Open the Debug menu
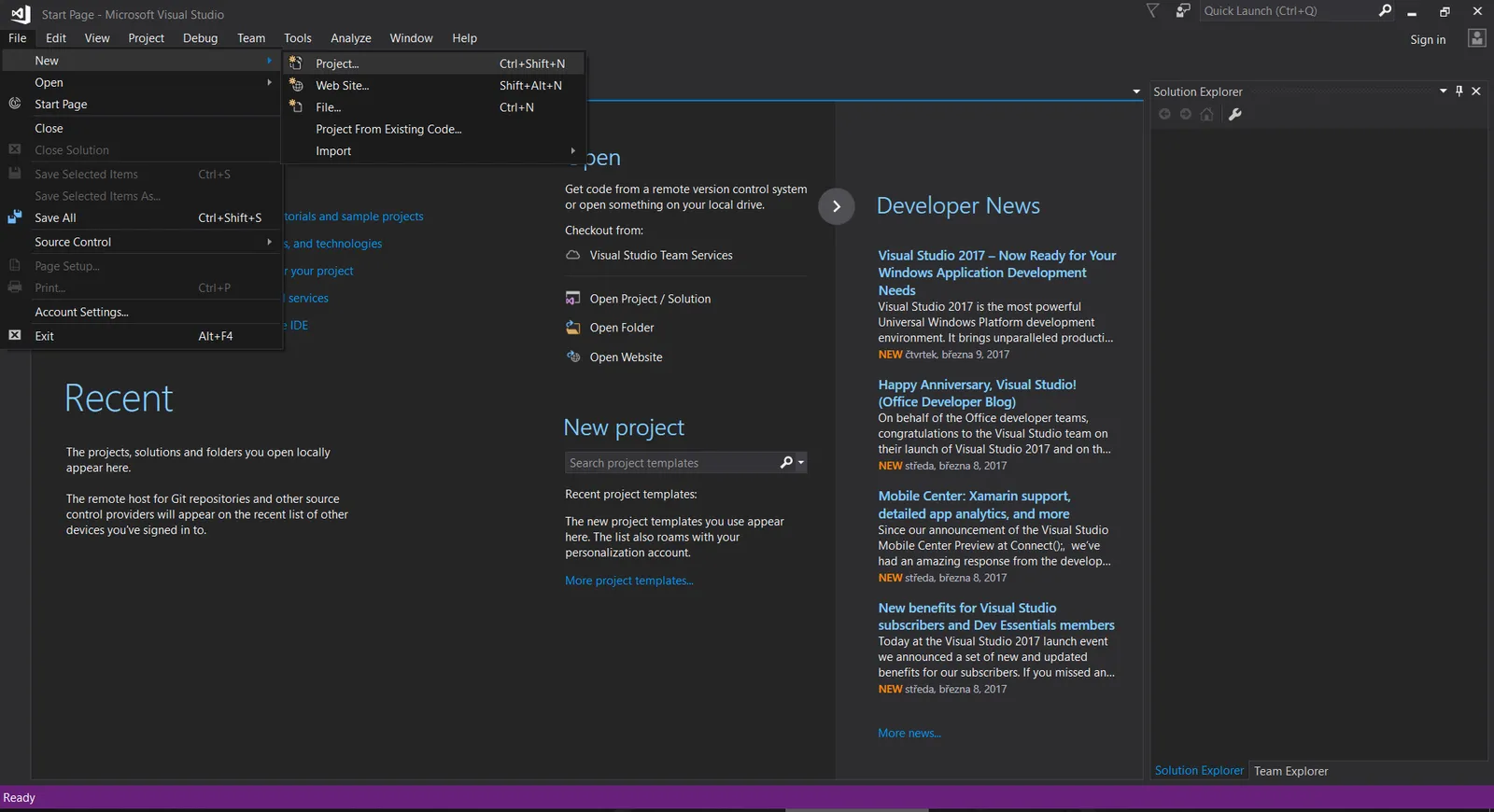1494x812 pixels. click(200, 38)
